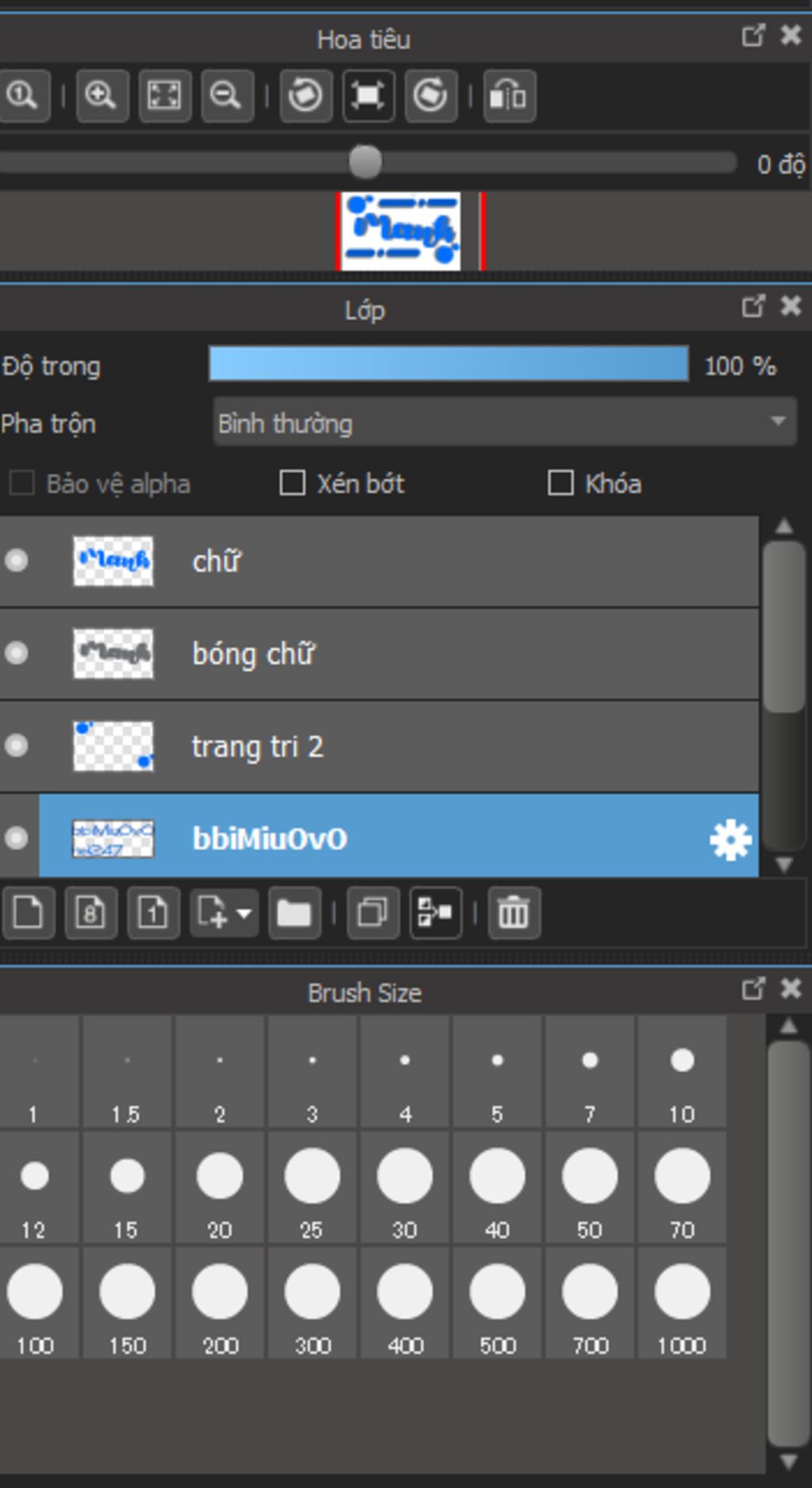
Task: Open the Pha trộn blend mode dropdown
Action: click(504, 423)
